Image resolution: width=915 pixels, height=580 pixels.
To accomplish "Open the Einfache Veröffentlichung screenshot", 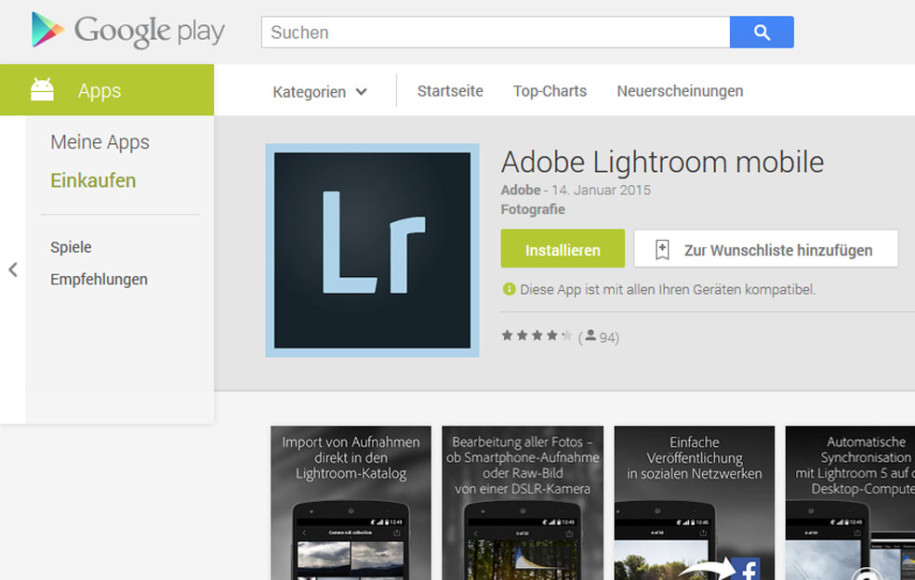I will [x=694, y=503].
